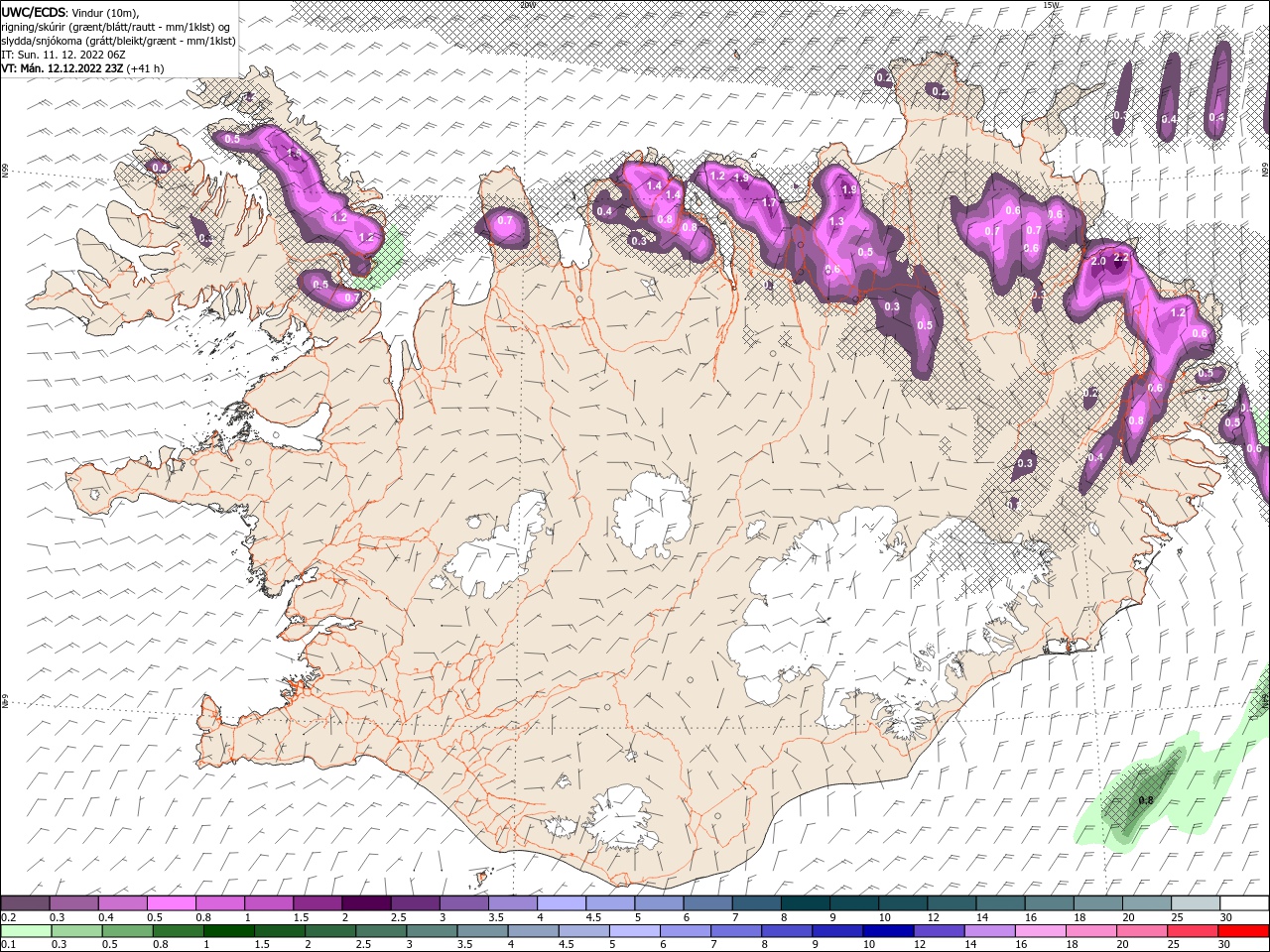Select the white swatch ending the snow scale
This screenshot has height=952, width=1270.
click(x=1244, y=902)
